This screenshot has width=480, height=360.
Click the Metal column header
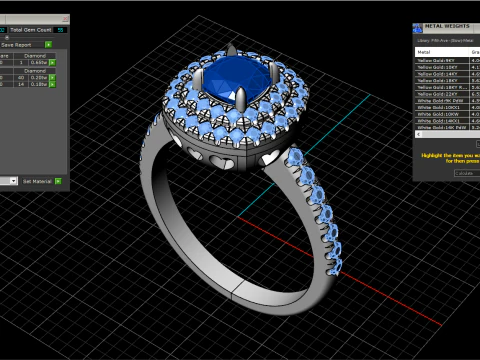pos(442,52)
